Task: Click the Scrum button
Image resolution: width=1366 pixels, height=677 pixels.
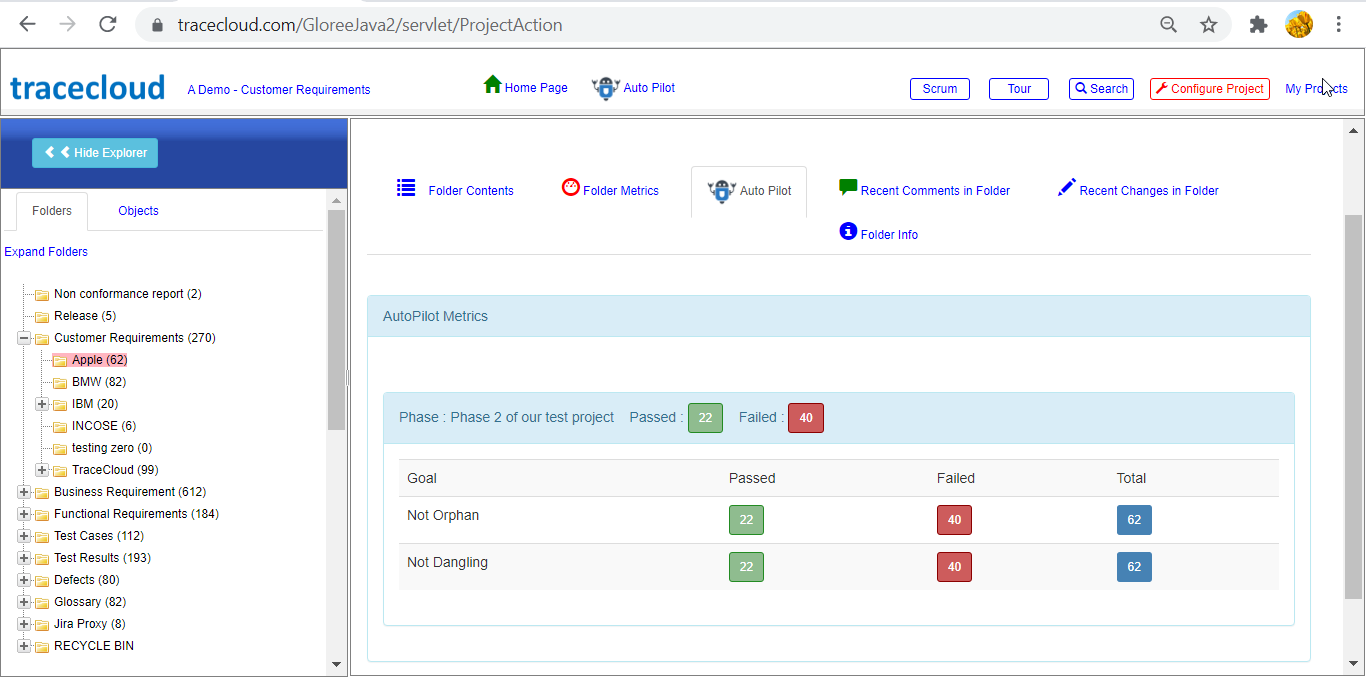Action: (940, 89)
